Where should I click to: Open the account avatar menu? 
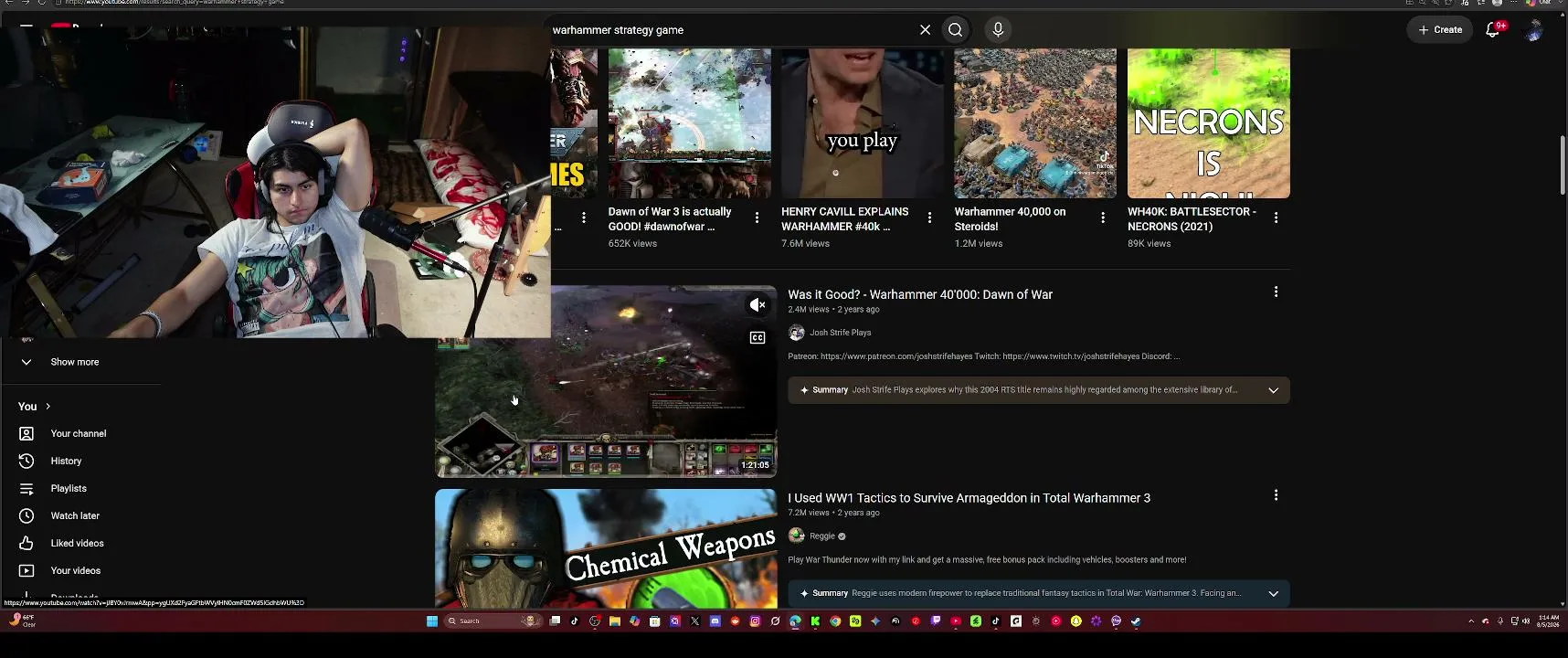point(1534,30)
